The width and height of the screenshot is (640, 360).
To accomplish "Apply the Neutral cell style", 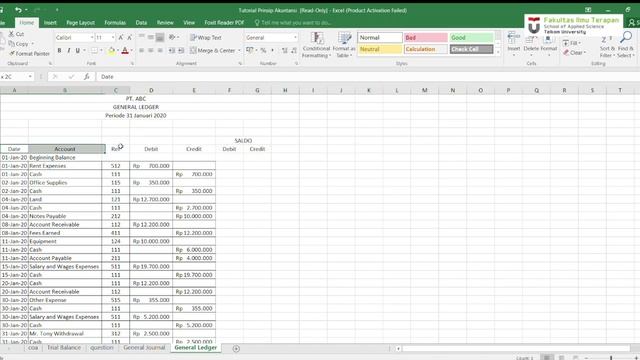I will (380, 49).
